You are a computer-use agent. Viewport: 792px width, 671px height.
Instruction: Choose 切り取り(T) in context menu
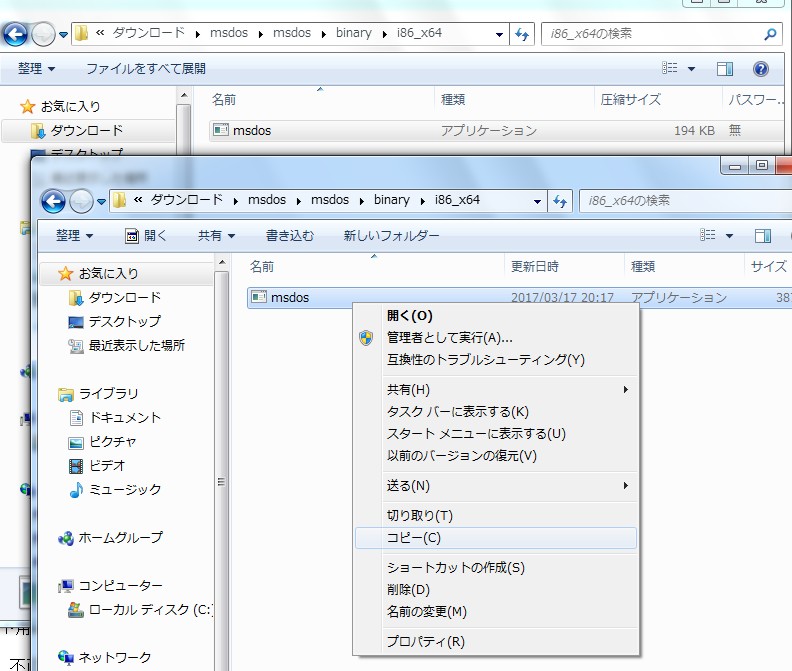pos(496,515)
